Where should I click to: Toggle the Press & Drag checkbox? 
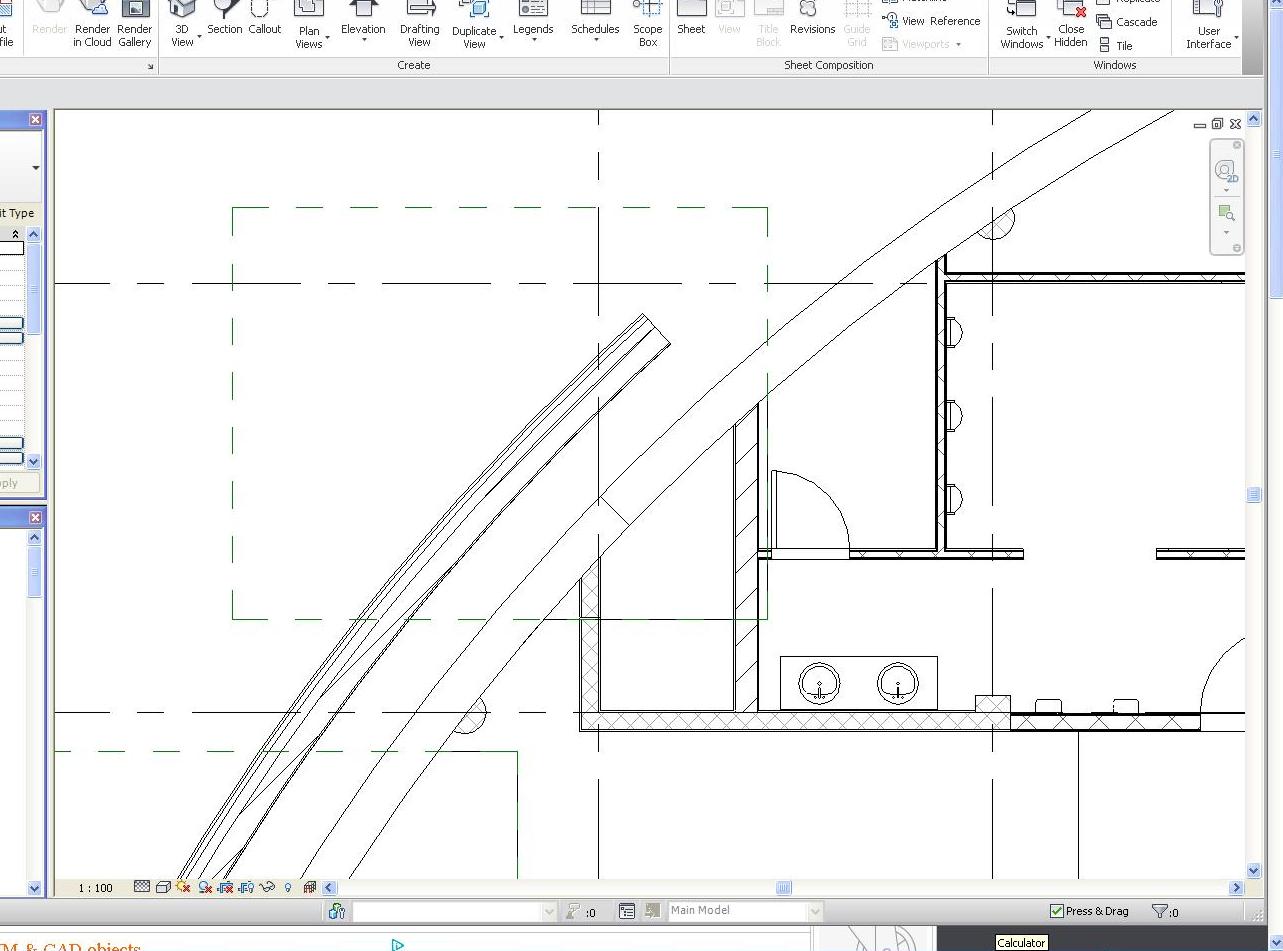tap(1056, 911)
